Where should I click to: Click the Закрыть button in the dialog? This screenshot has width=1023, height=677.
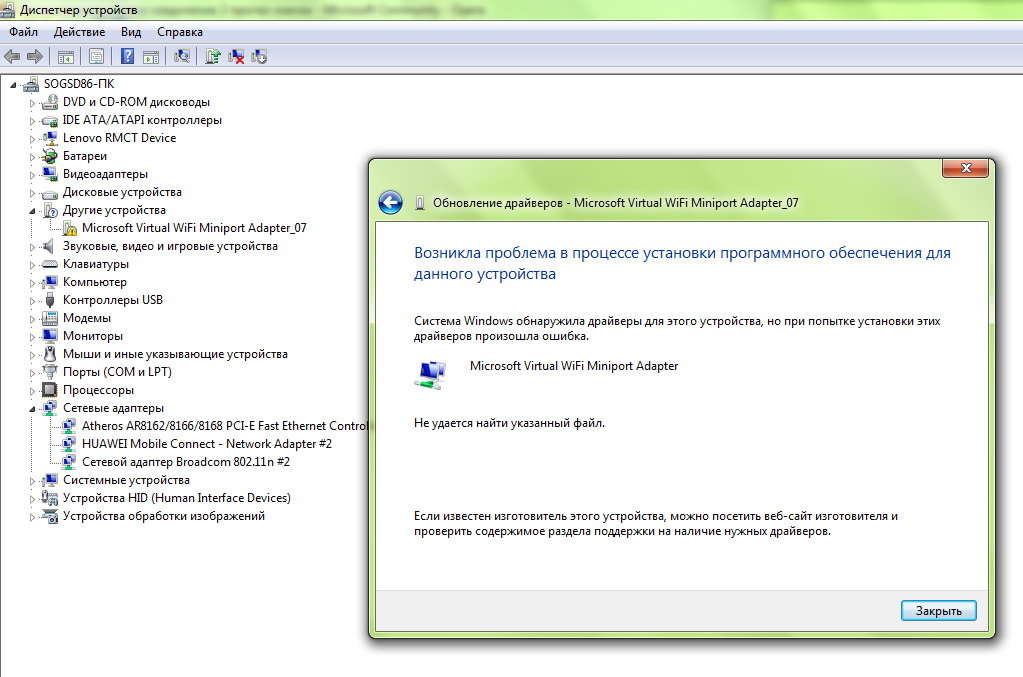938,610
